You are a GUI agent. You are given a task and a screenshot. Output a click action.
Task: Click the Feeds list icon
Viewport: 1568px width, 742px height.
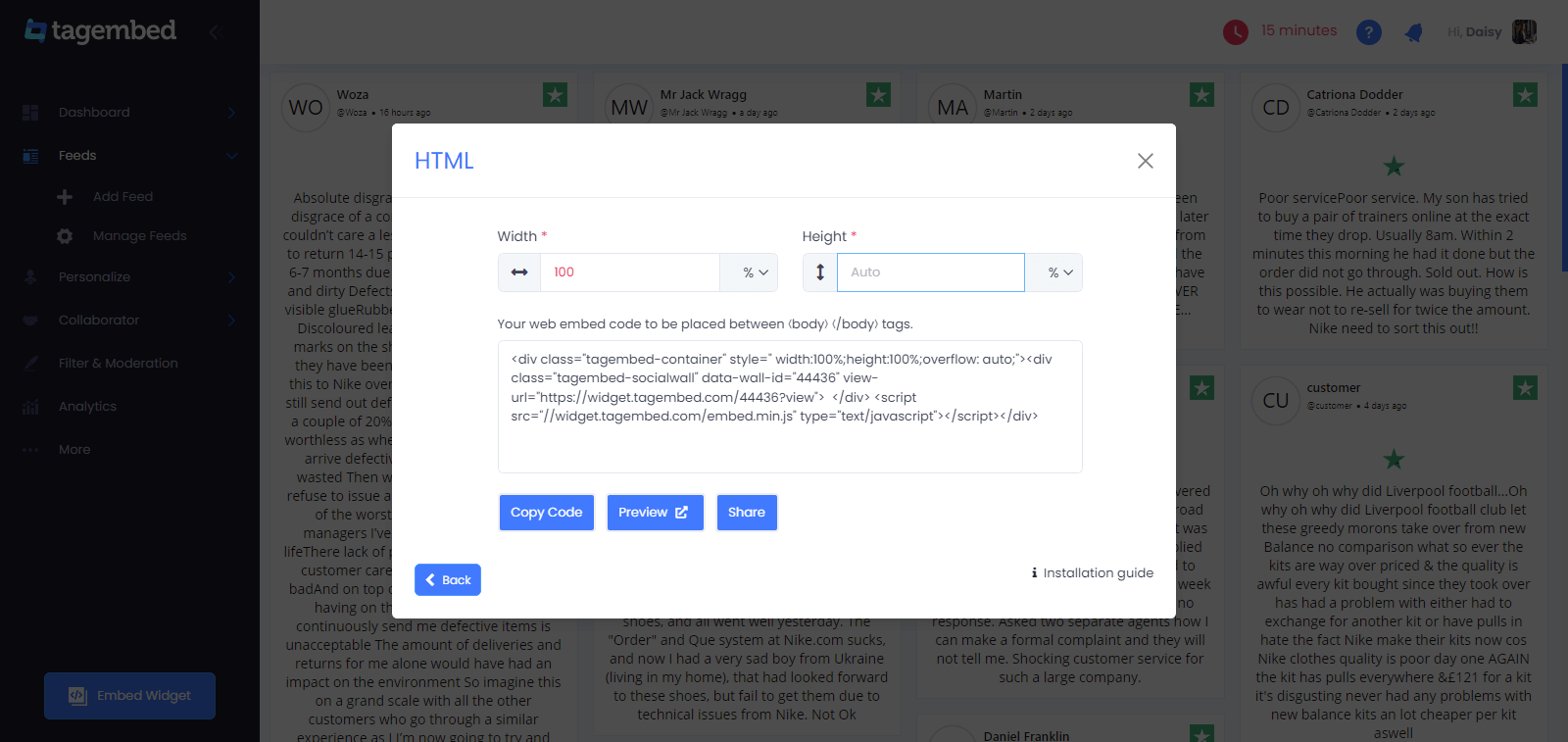coord(31,156)
